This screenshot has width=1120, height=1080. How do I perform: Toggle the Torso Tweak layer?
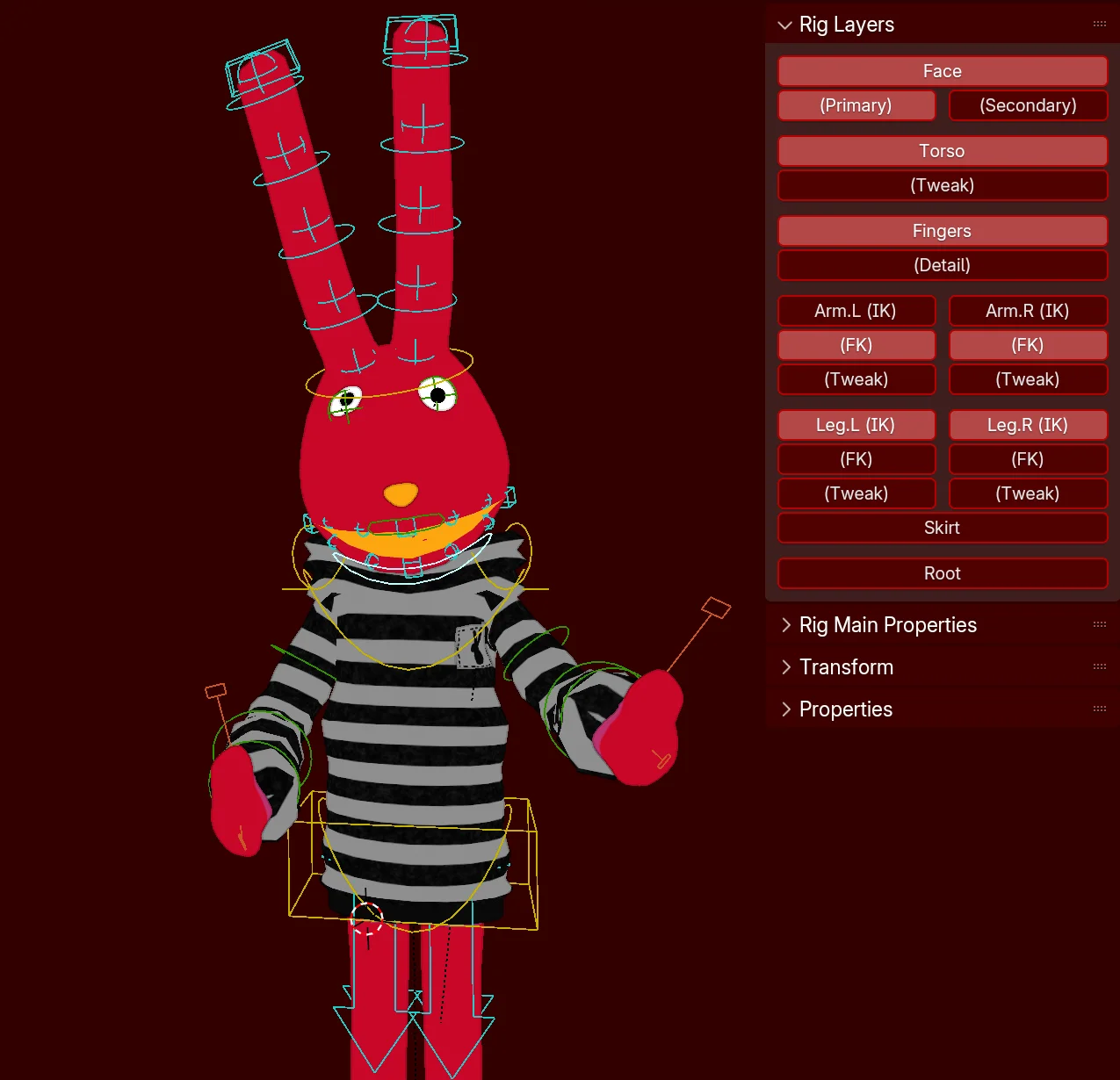click(942, 185)
